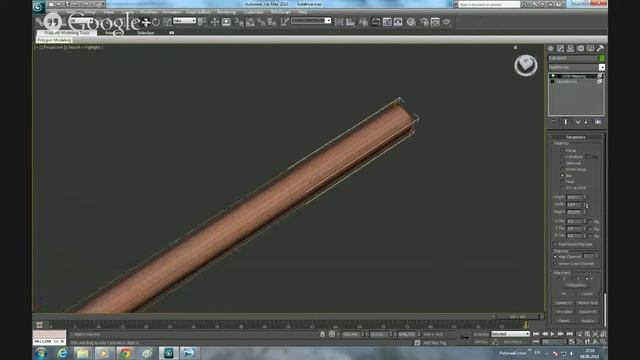This screenshot has height=360, width=640.
Task: Switch to the Selection ribbon tab
Action: [x=146, y=33]
